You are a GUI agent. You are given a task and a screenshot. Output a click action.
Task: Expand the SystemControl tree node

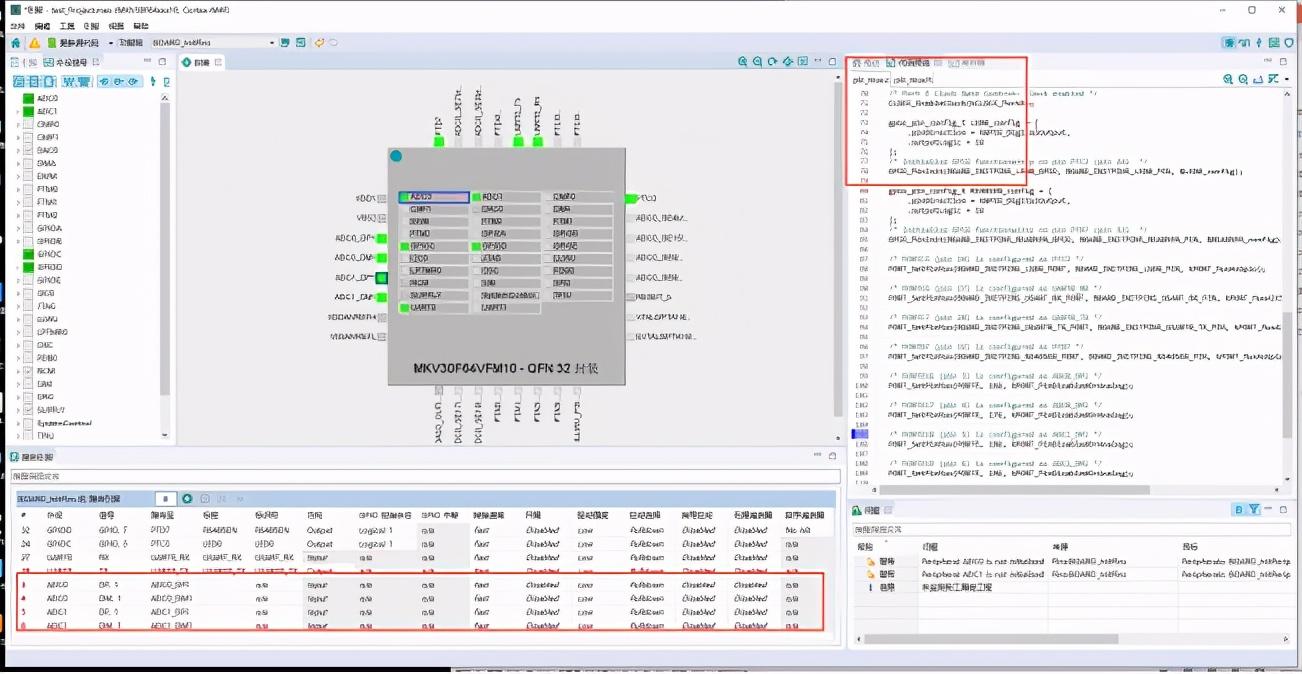pos(18,424)
